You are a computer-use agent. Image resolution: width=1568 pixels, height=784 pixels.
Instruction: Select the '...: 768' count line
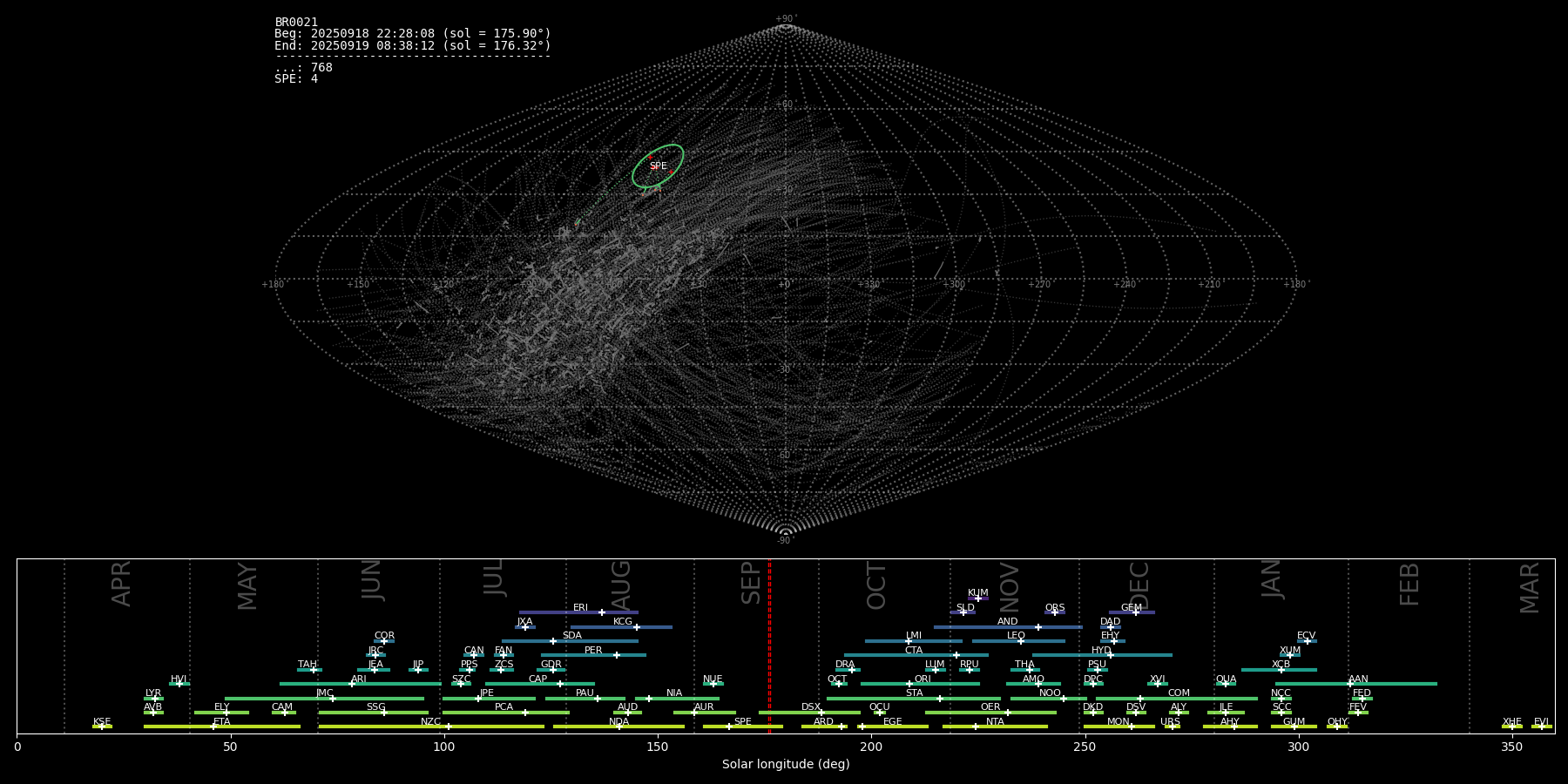[303, 67]
